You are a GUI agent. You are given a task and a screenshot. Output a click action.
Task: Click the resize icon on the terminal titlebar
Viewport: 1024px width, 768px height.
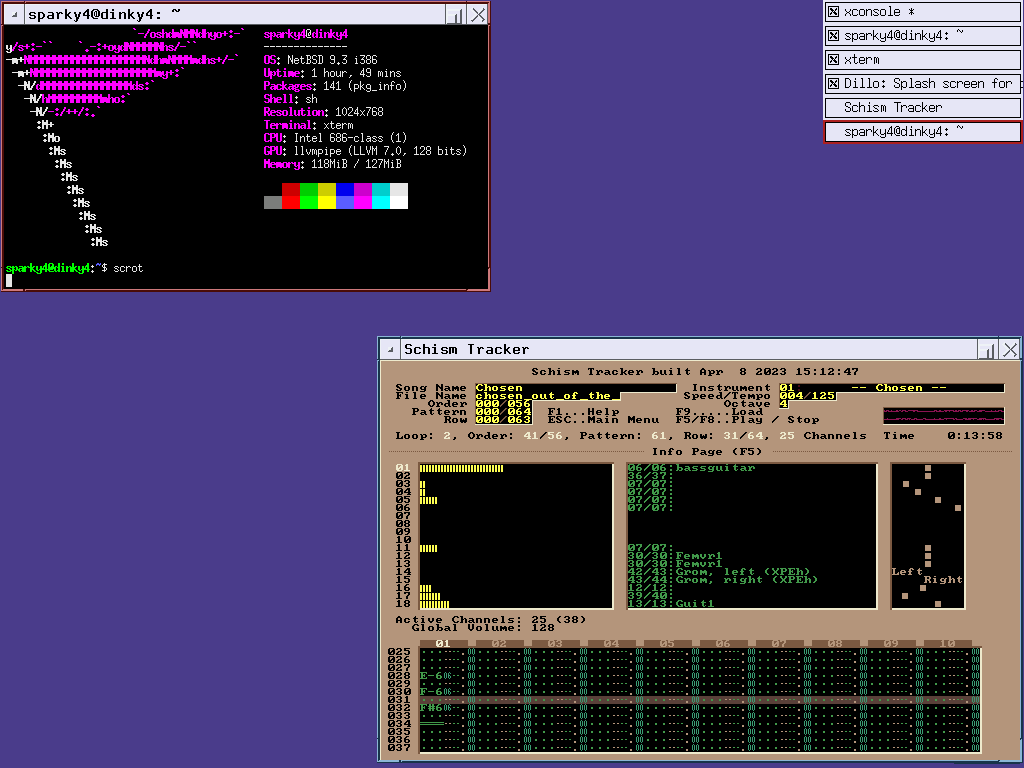coord(455,15)
